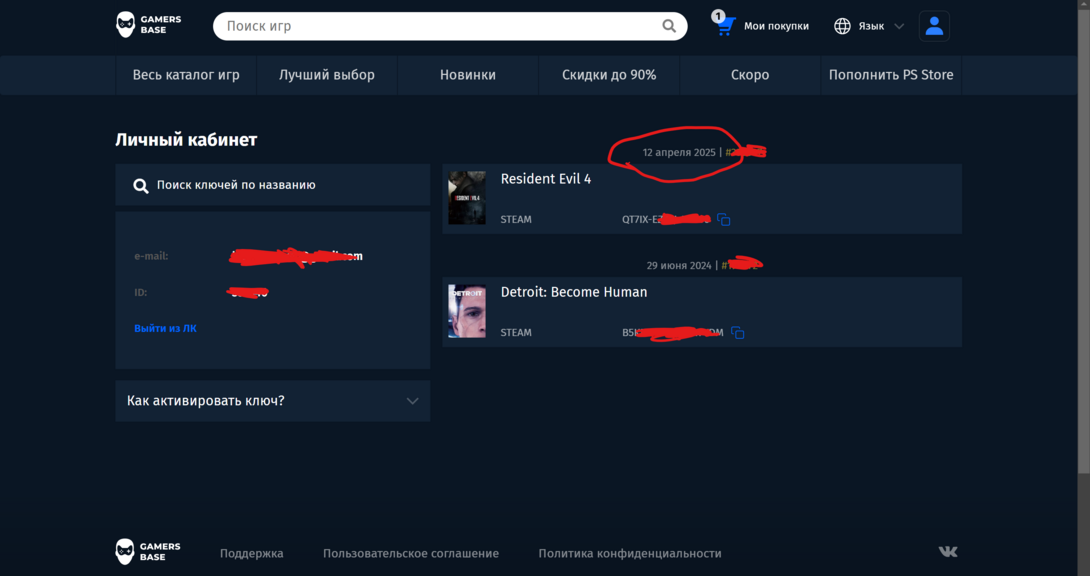Click the '12 апреля 2025' date
Image resolution: width=1090 pixels, height=576 pixels.
(x=678, y=152)
